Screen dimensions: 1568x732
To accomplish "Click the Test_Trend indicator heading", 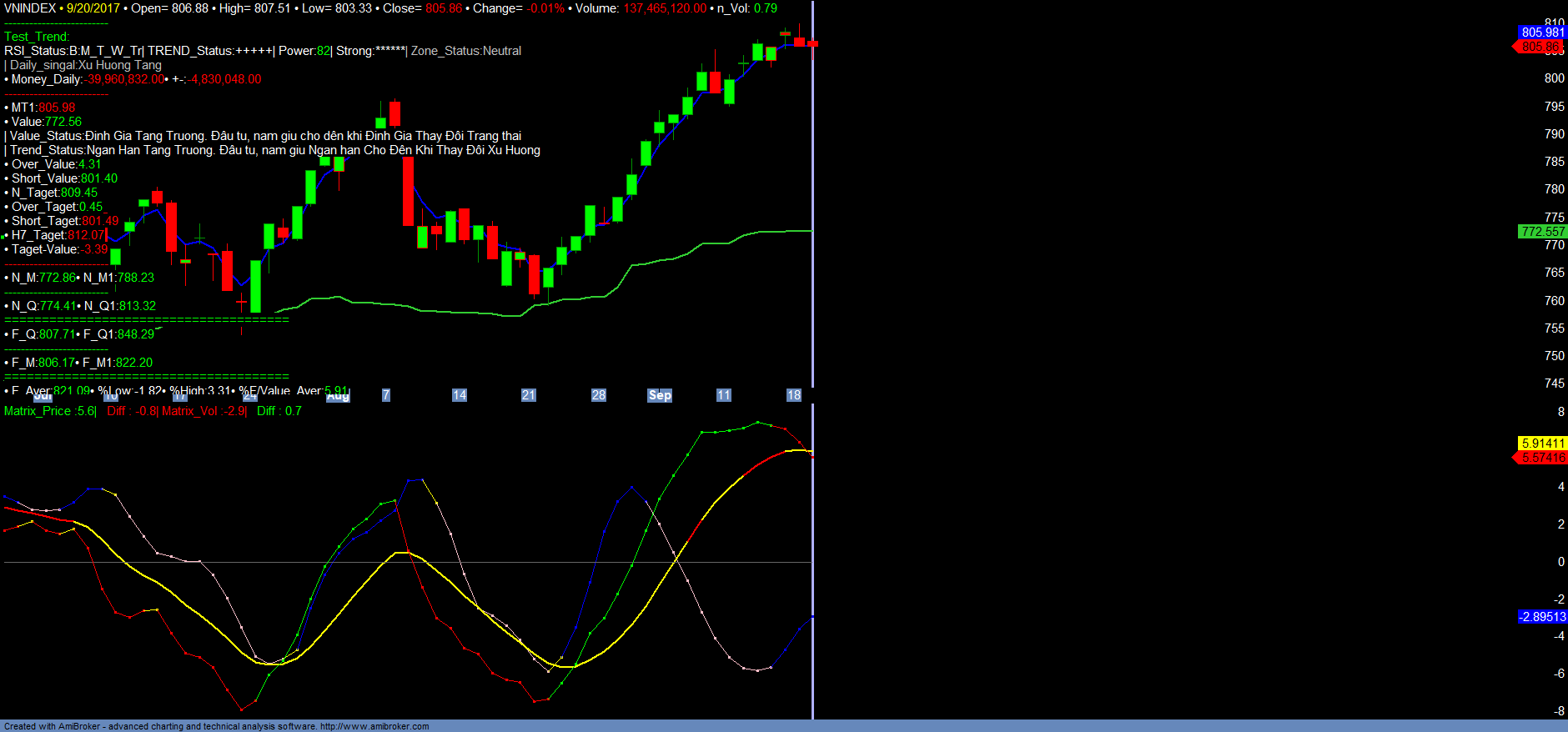I will click(37, 37).
